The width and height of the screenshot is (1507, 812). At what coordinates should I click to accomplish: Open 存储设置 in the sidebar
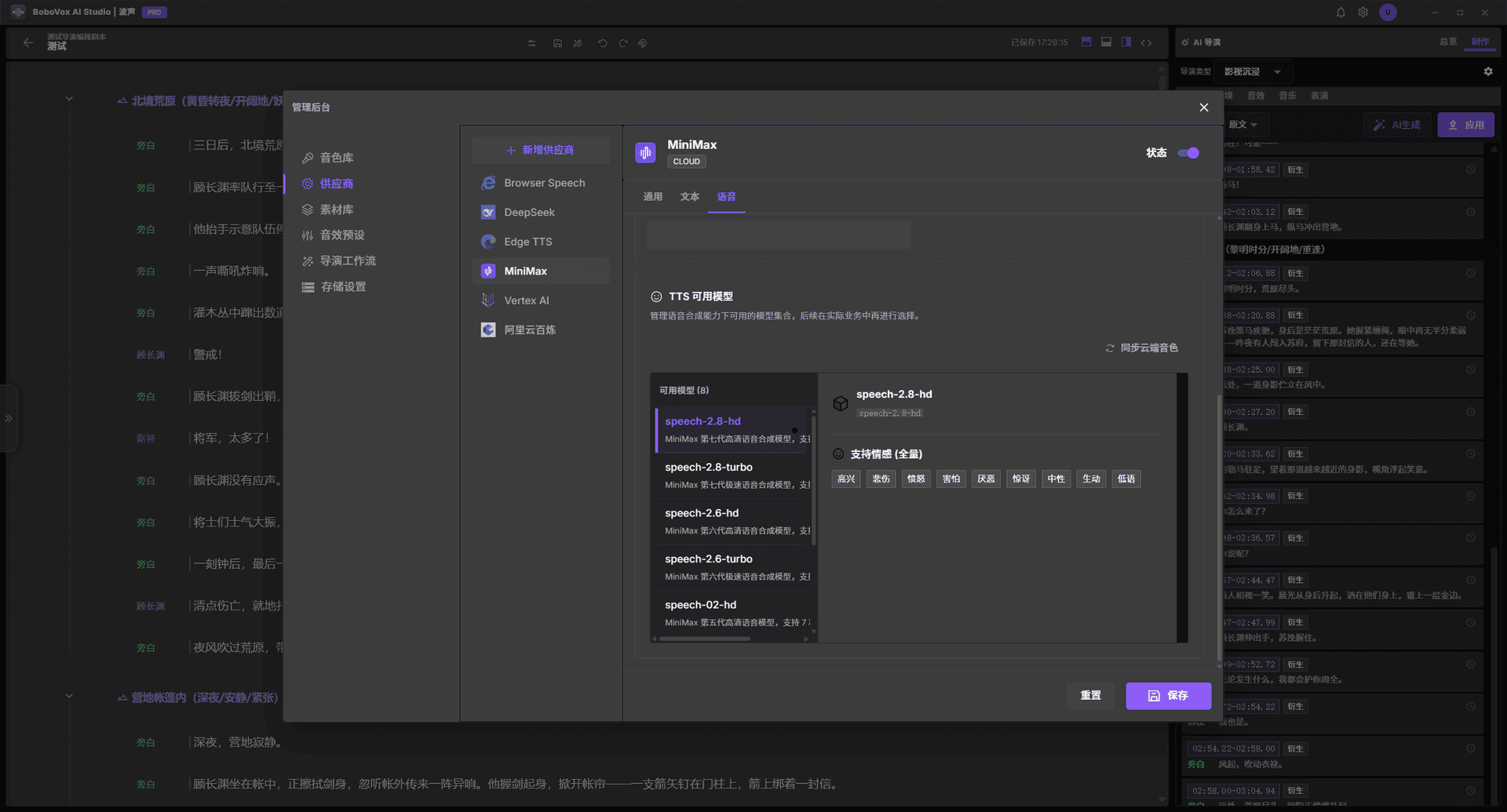(x=342, y=286)
